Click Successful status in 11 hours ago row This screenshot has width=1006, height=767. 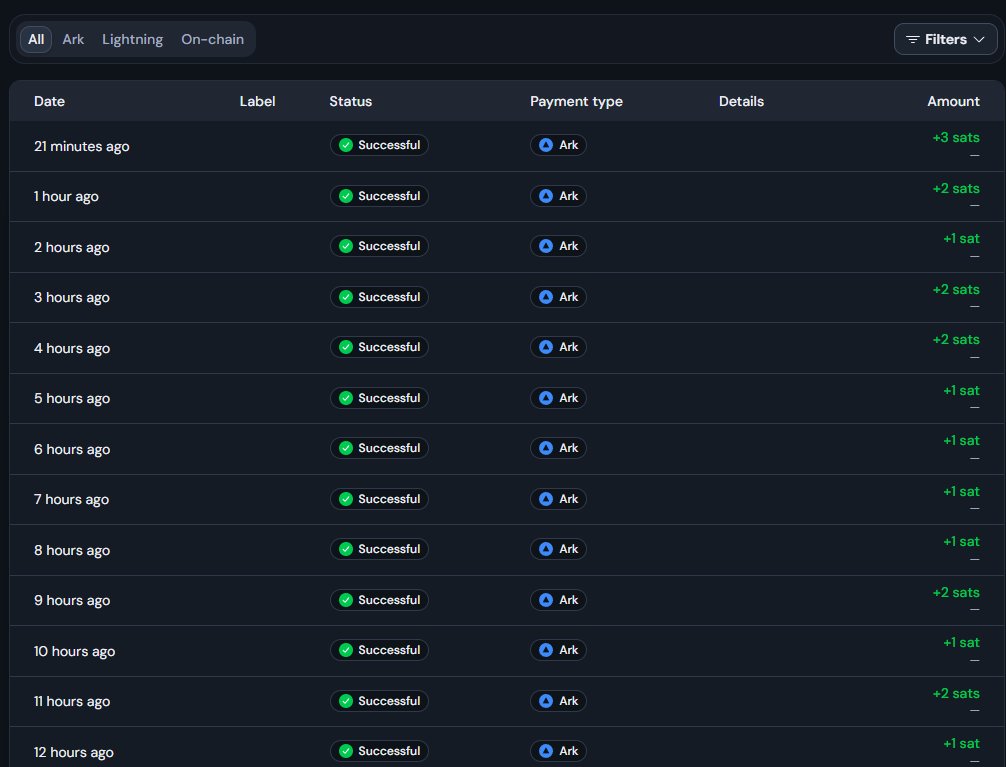point(379,701)
